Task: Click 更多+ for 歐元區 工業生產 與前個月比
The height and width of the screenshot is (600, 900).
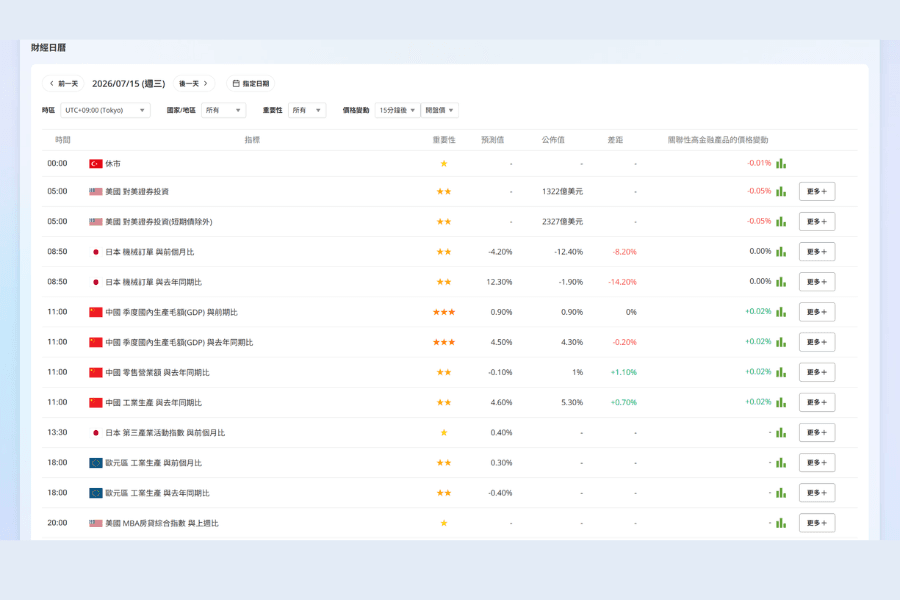Action: click(817, 463)
